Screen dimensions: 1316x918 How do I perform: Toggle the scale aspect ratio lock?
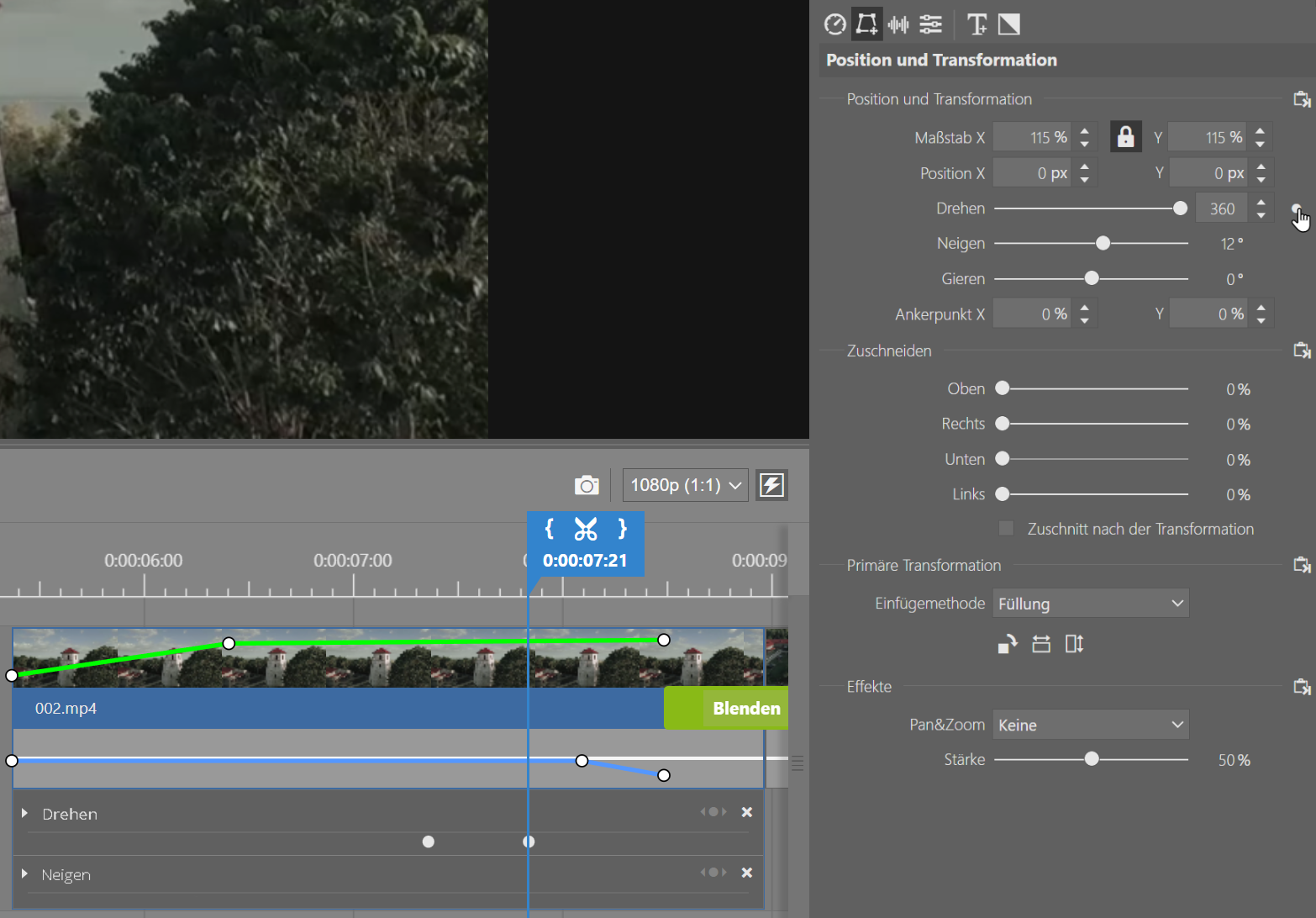click(x=1125, y=136)
